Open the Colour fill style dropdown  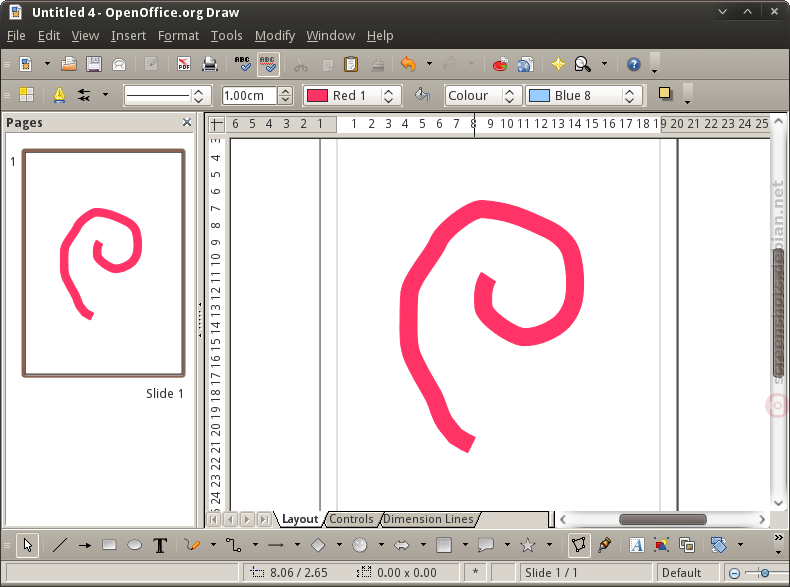pos(481,96)
